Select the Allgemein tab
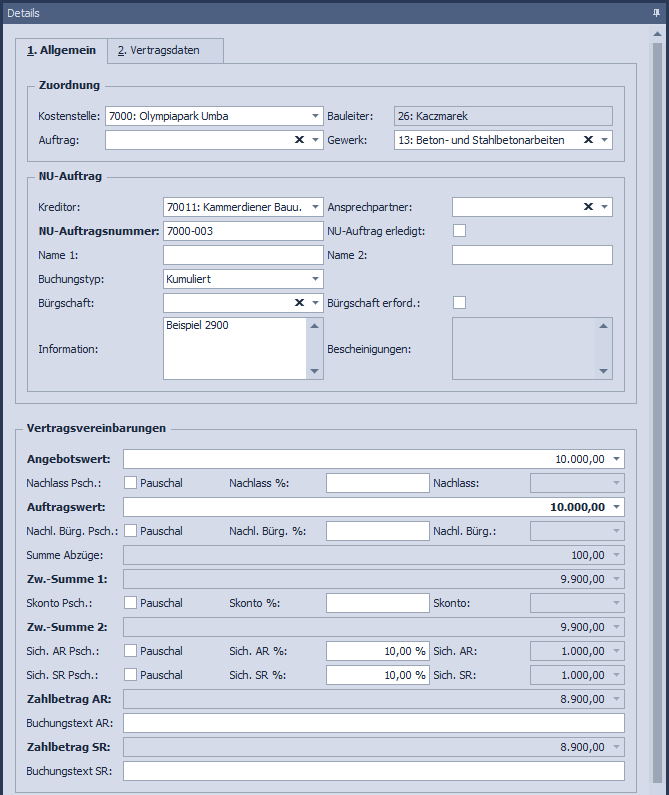The image size is (669, 795). tap(61, 51)
